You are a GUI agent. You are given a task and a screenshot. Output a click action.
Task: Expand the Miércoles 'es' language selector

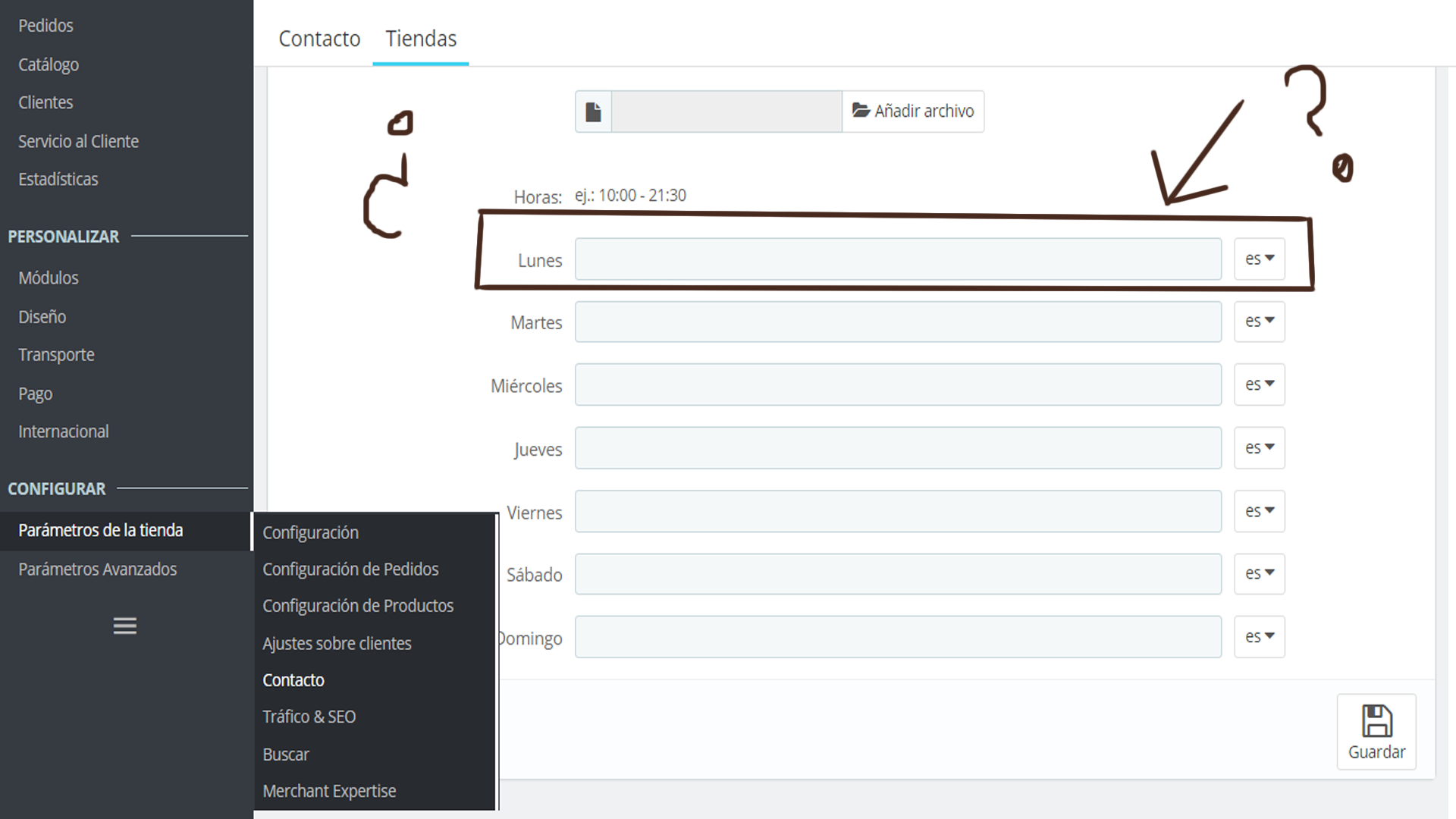click(1259, 384)
